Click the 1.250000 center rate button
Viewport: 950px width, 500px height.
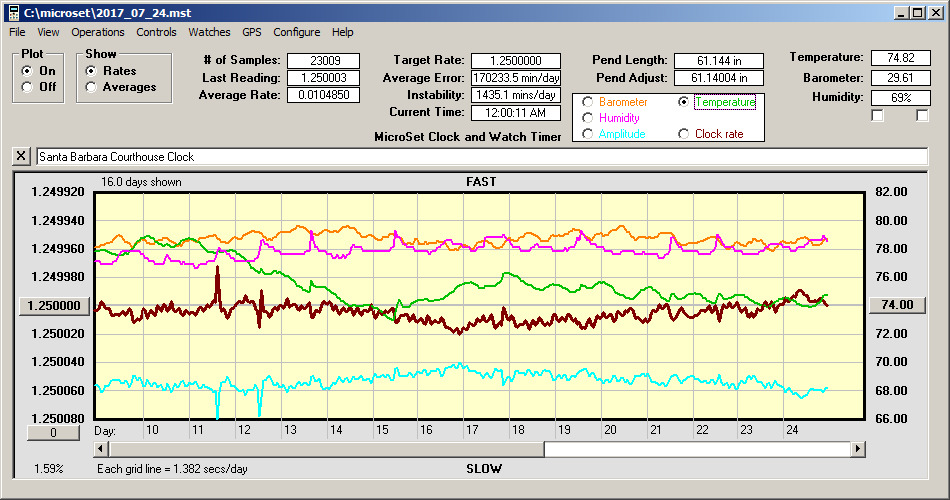[55, 305]
